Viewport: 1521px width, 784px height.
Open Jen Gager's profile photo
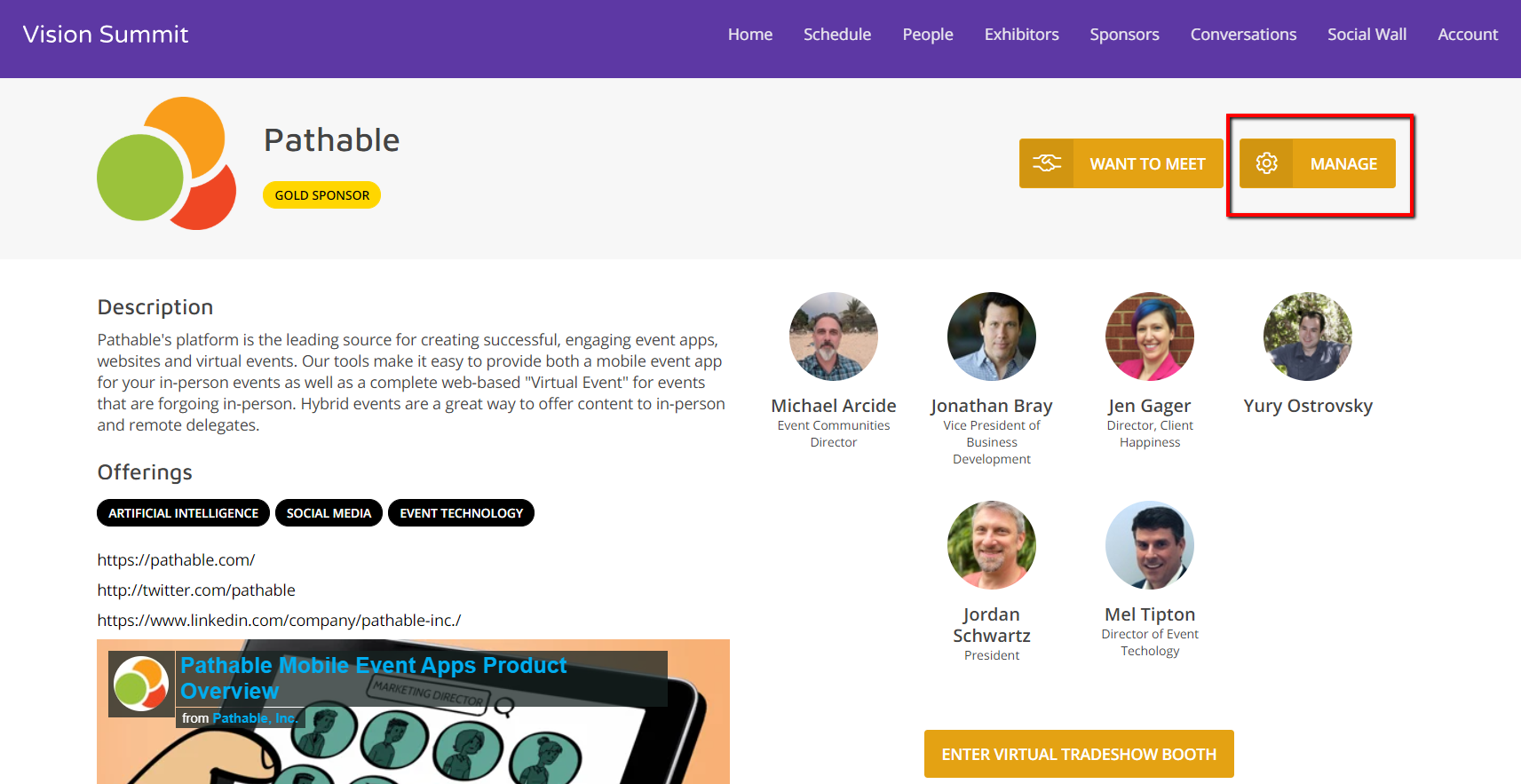coord(1149,337)
